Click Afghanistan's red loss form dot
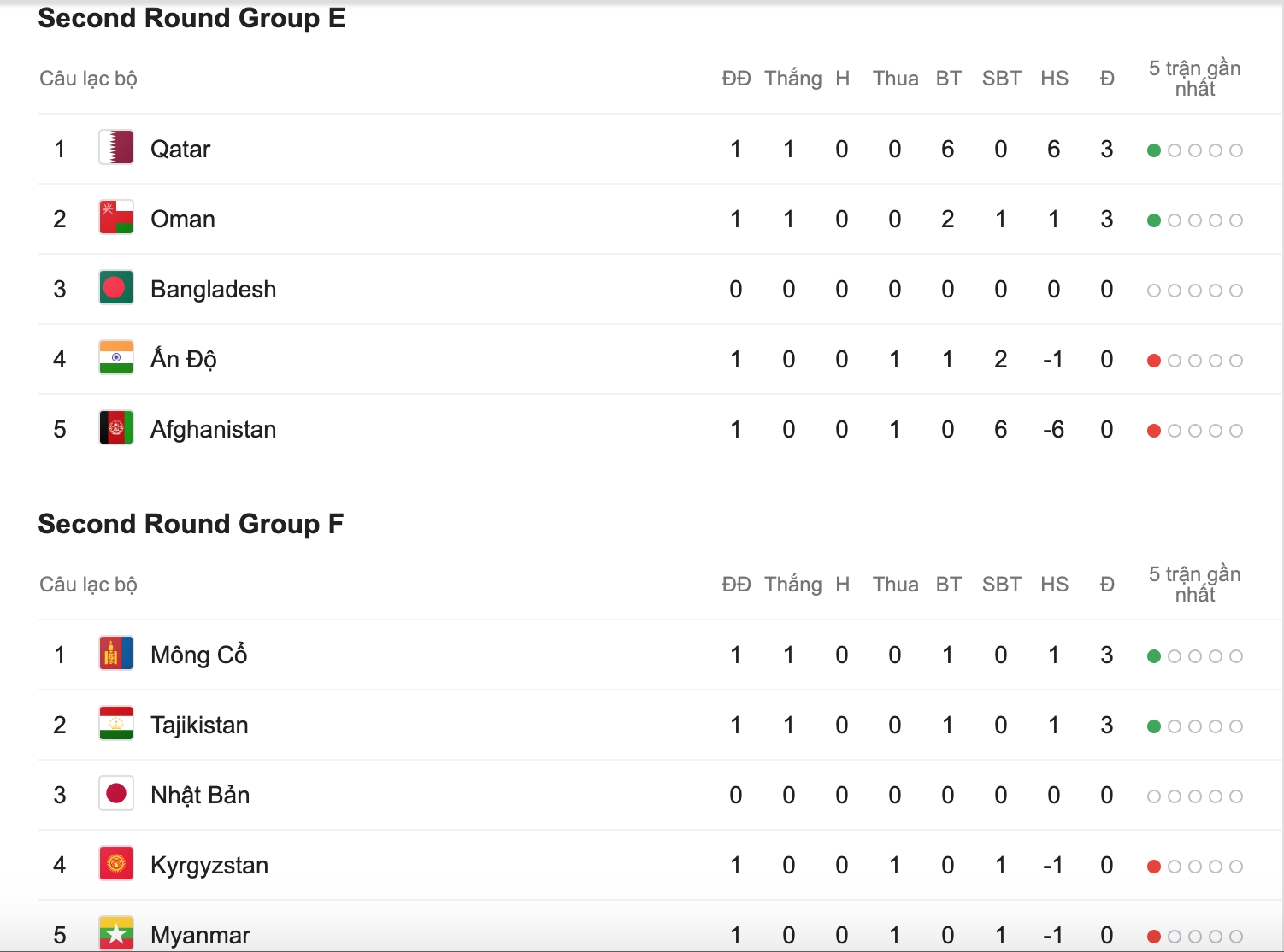Image resolution: width=1284 pixels, height=952 pixels. coord(1154,431)
